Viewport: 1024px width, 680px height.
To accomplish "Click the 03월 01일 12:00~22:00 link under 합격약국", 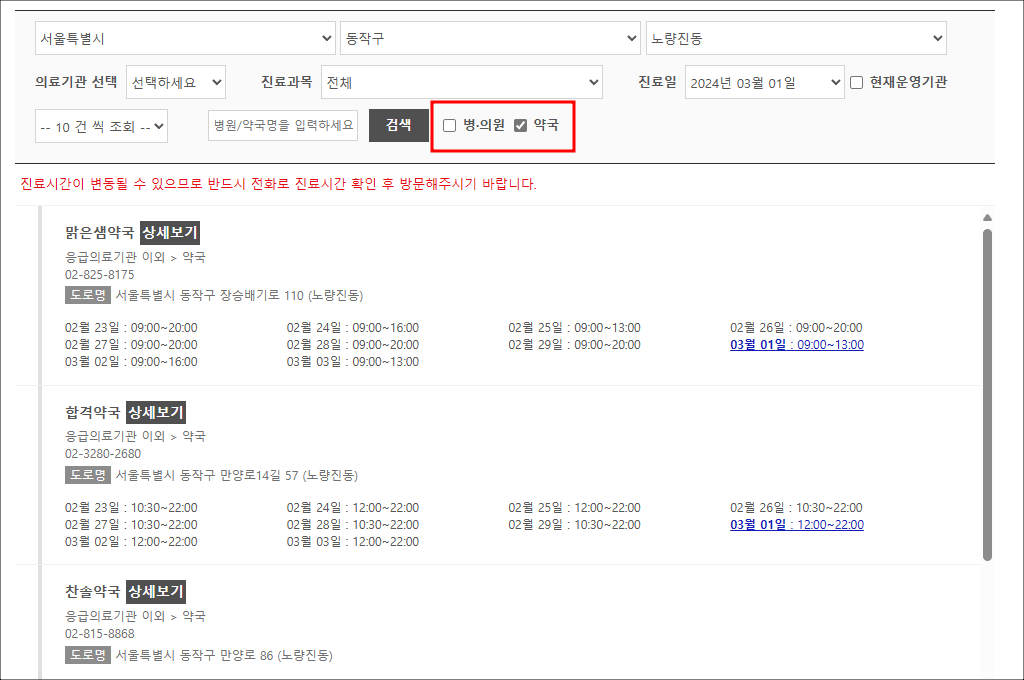I will click(796, 523).
